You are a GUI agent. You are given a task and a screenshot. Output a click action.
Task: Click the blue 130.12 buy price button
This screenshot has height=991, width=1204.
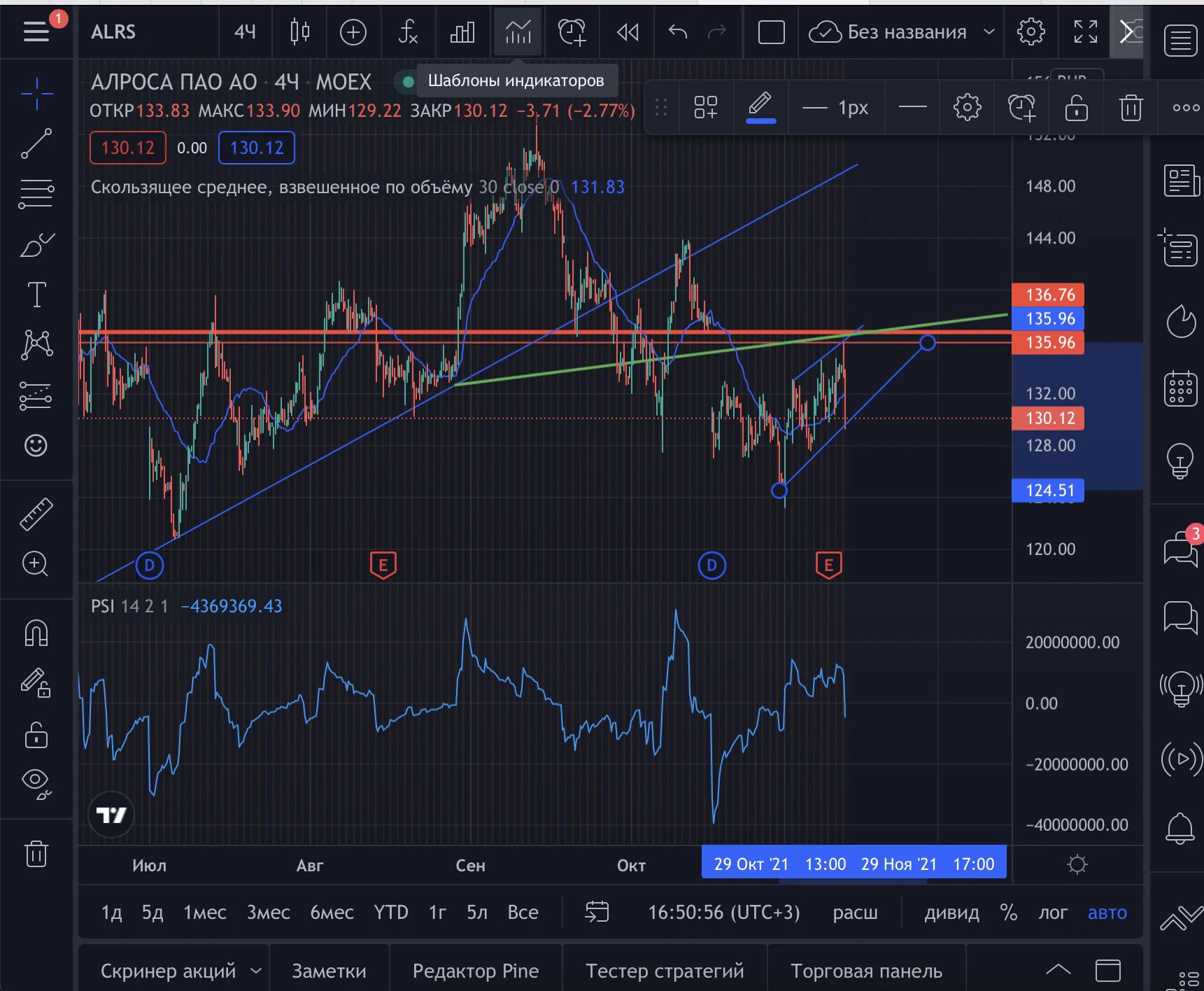point(257,148)
